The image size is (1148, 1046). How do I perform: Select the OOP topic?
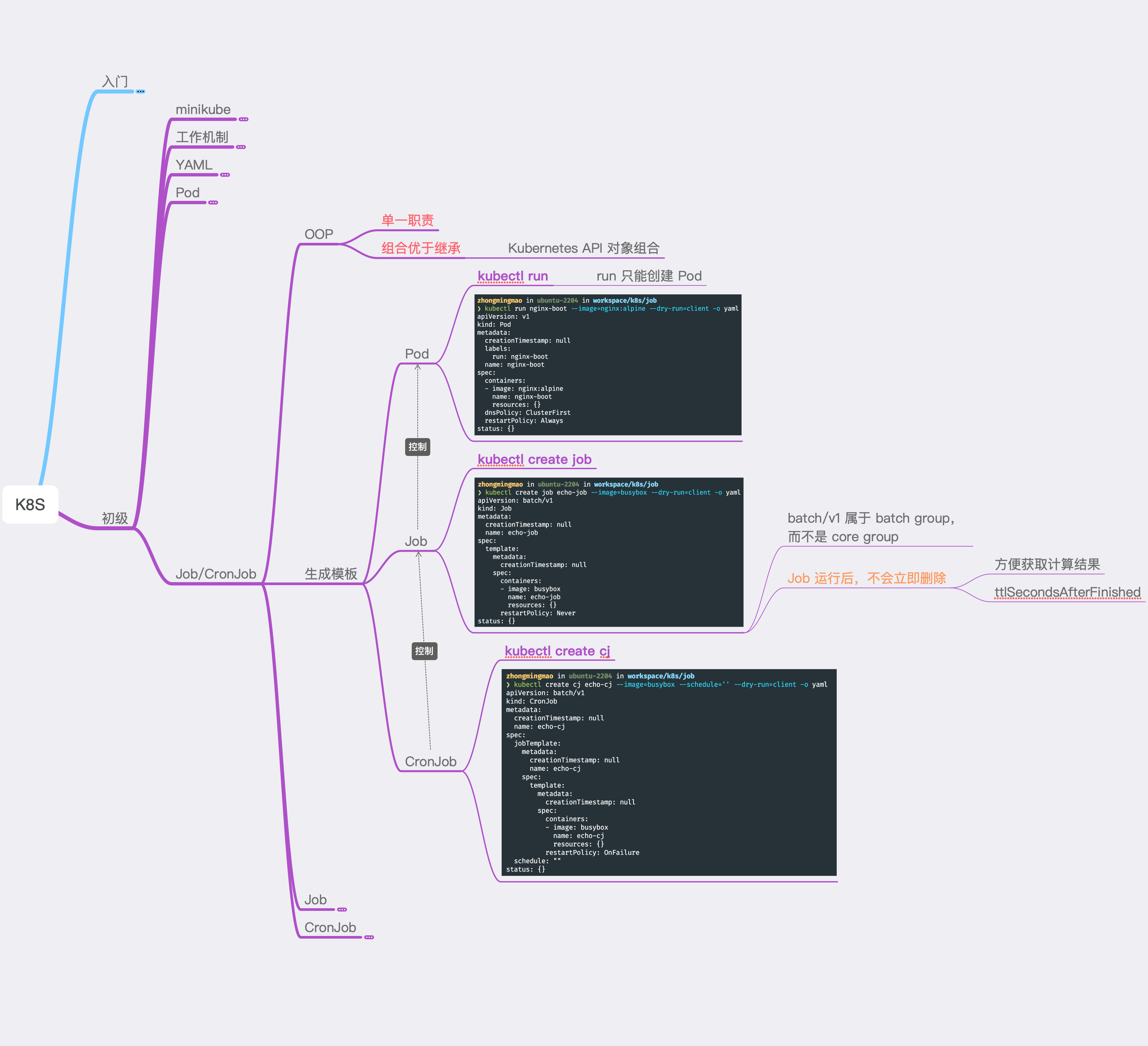point(318,235)
